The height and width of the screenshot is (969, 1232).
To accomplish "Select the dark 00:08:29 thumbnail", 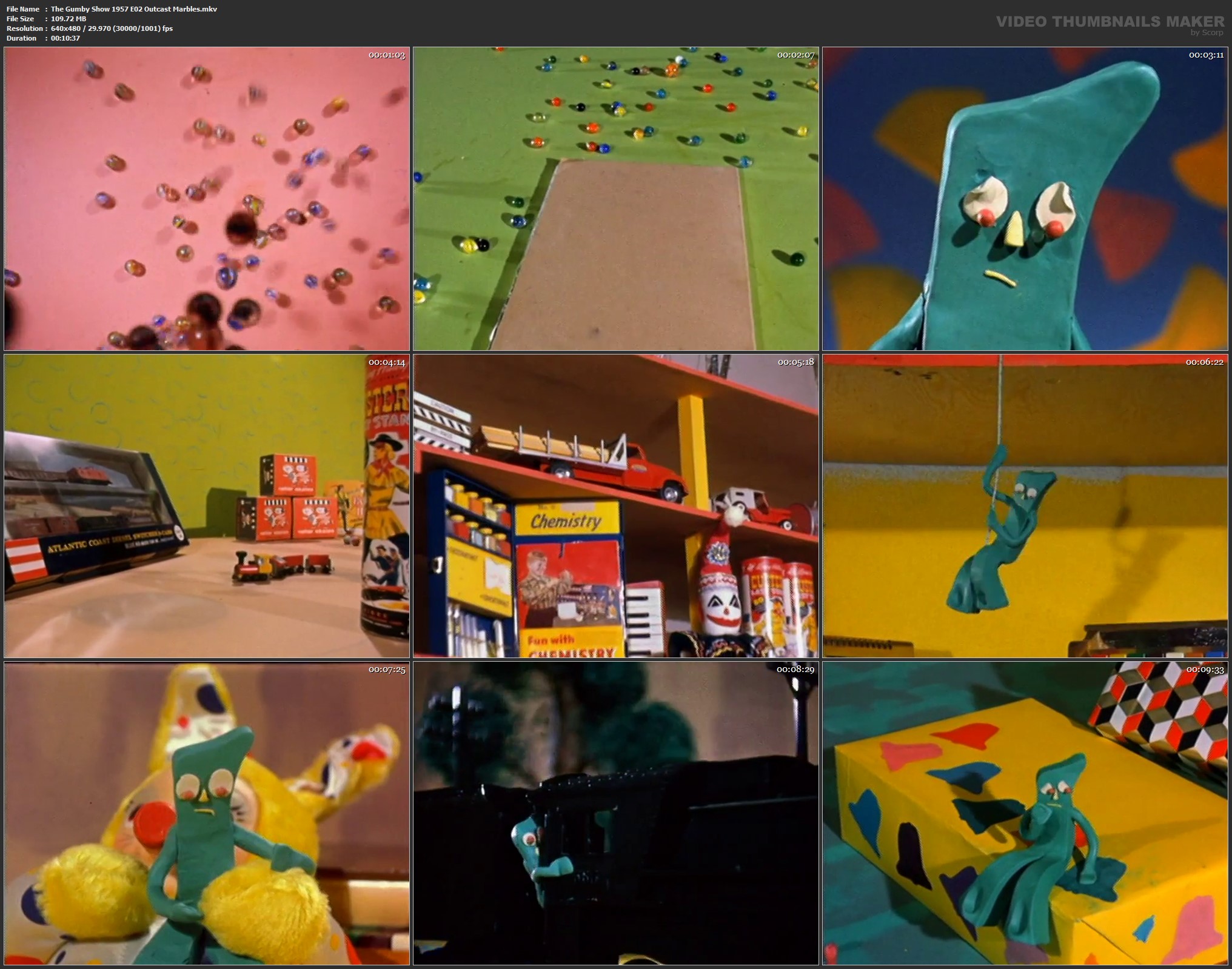I will pyautogui.click(x=616, y=813).
